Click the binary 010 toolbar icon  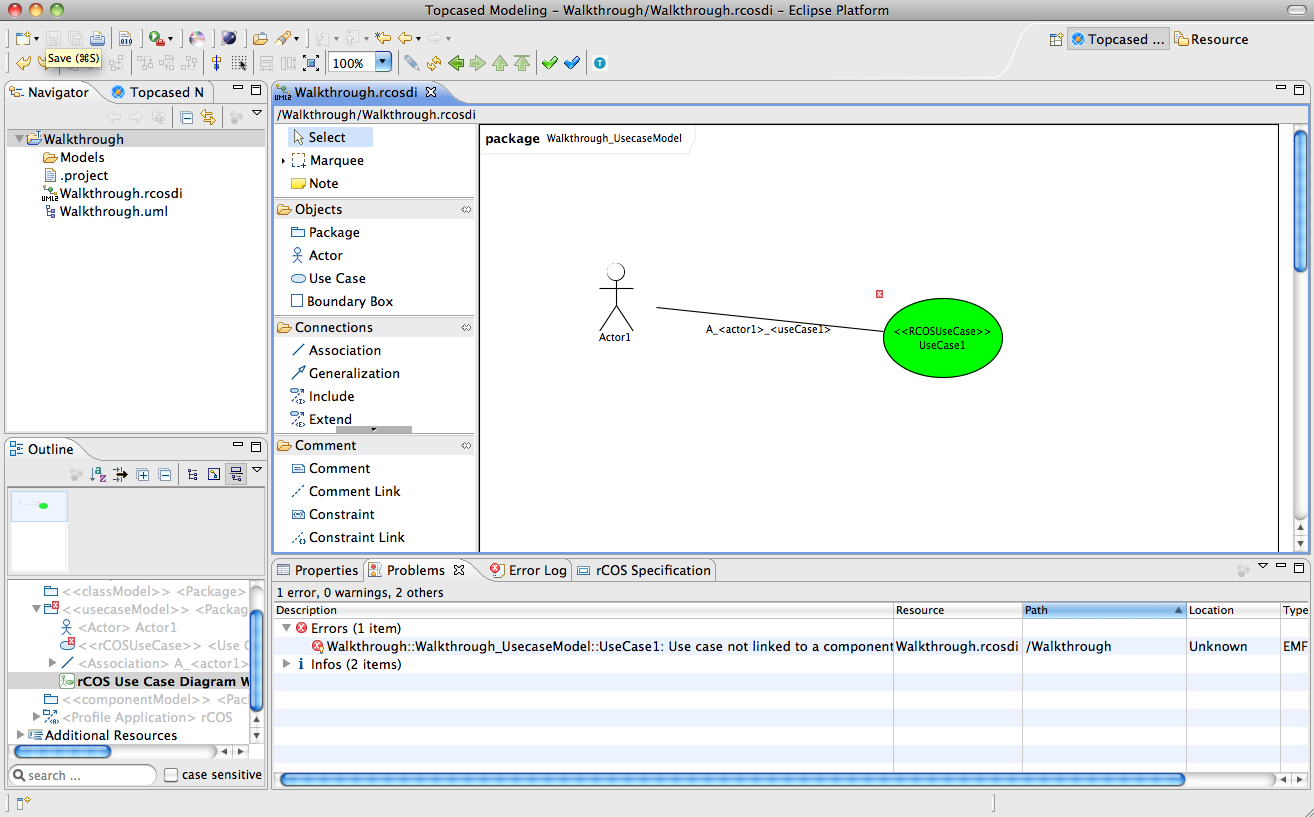click(x=125, y=39)
